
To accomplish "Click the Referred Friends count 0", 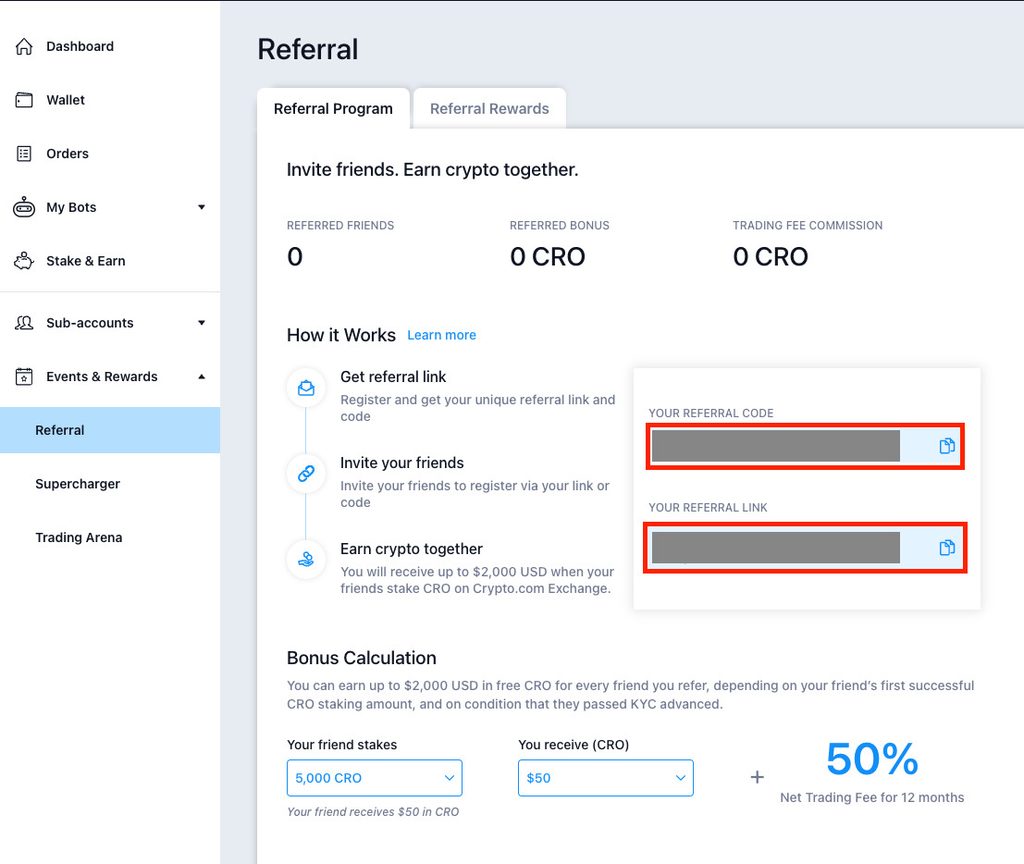I will click(295, 257).
